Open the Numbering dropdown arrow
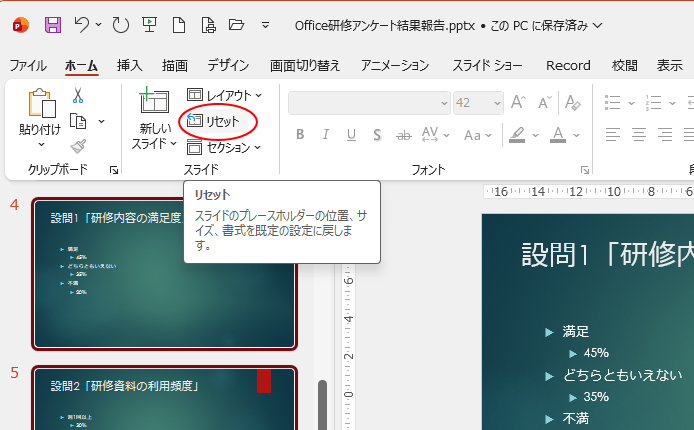 click(x=672, y=103)
